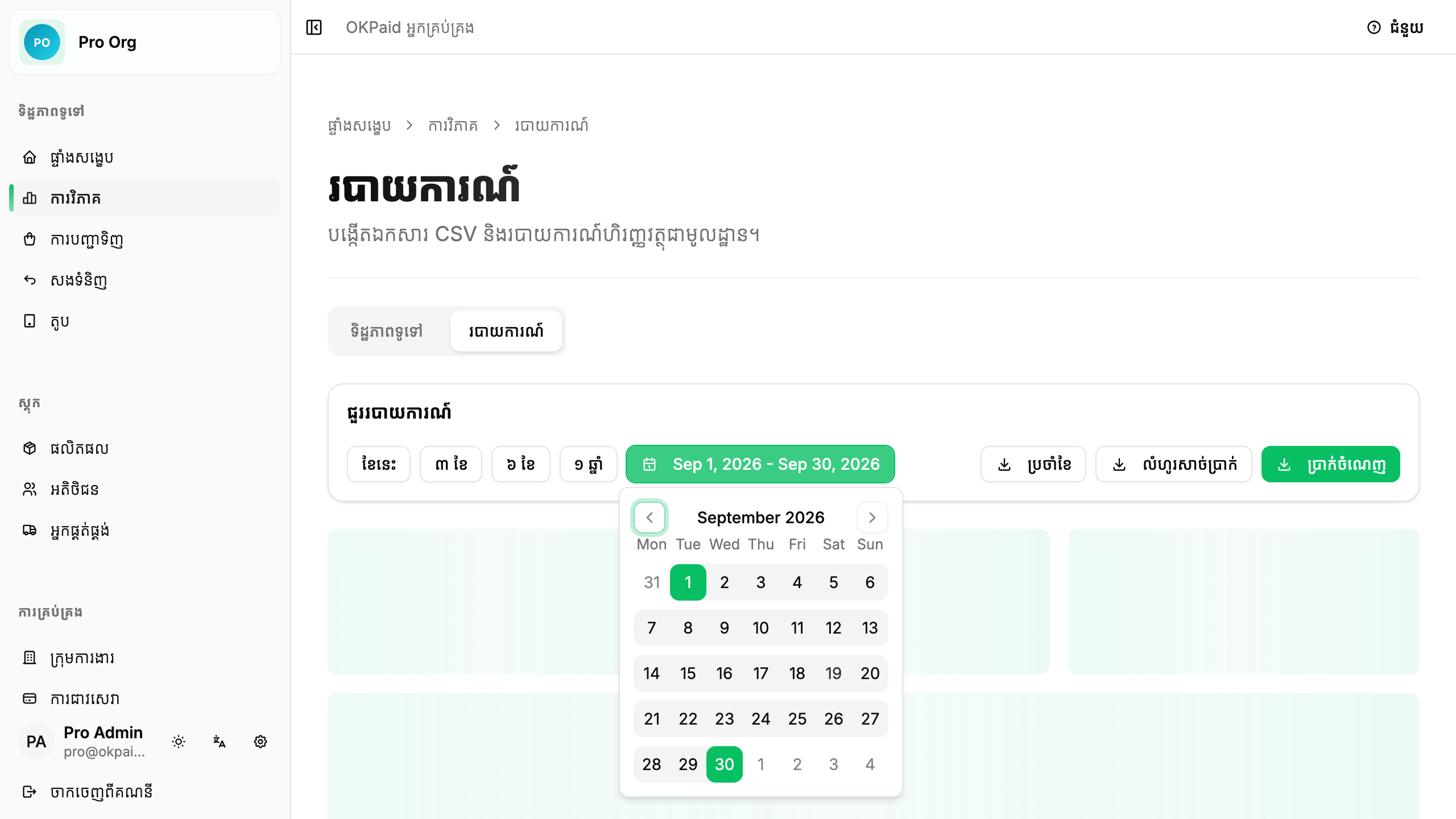Open the Sep 1, 2026 - Sep 30, 2026 date picker
The image size is (1456, 819).
click(760, 464)
